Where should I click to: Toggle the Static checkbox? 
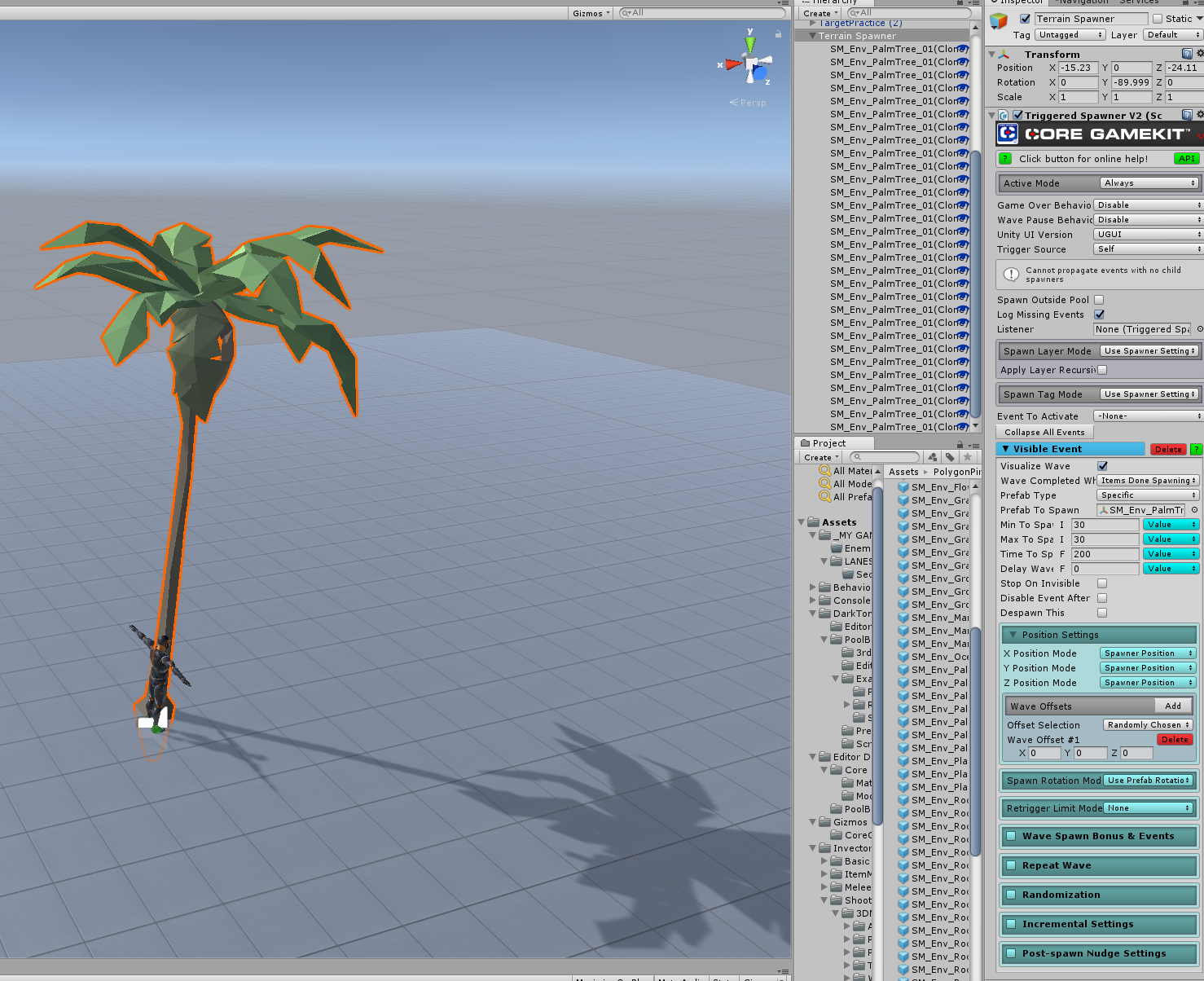(x=1157, y=19)
